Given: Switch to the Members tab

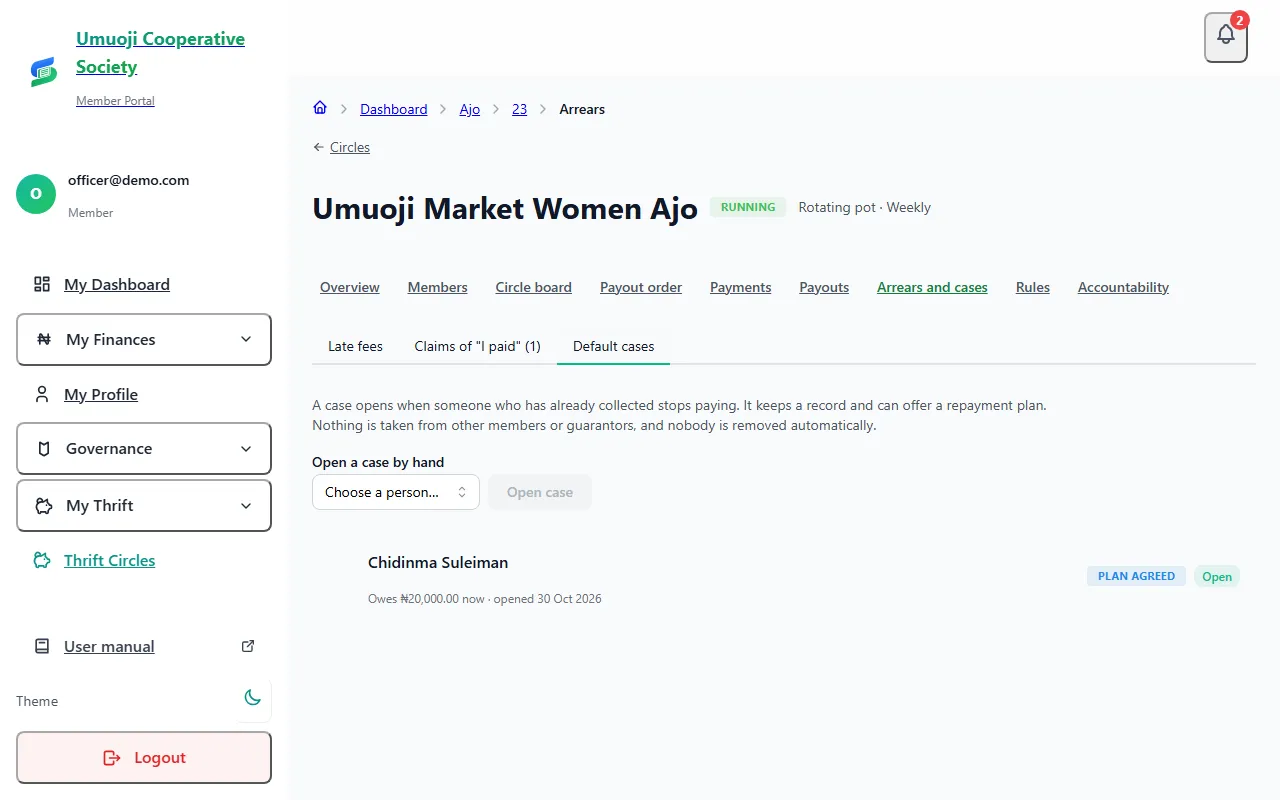Looking at the screenshot, I should point(437,287).
